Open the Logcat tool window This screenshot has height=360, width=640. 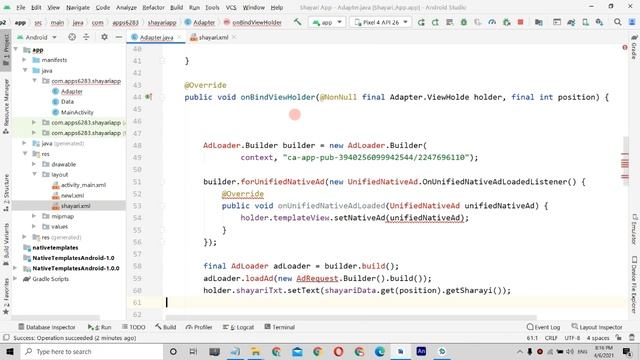click(x=238, y=327)
